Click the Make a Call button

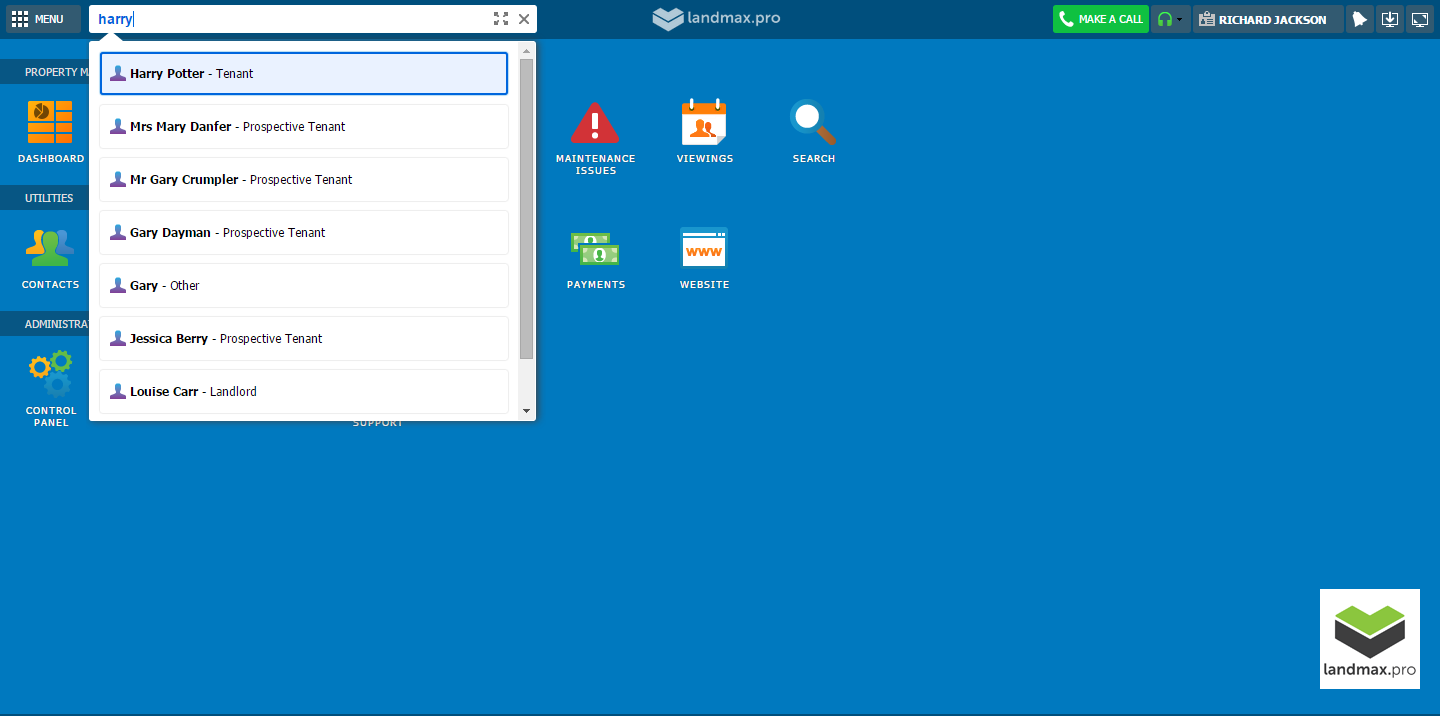(x=1100, y=19)
